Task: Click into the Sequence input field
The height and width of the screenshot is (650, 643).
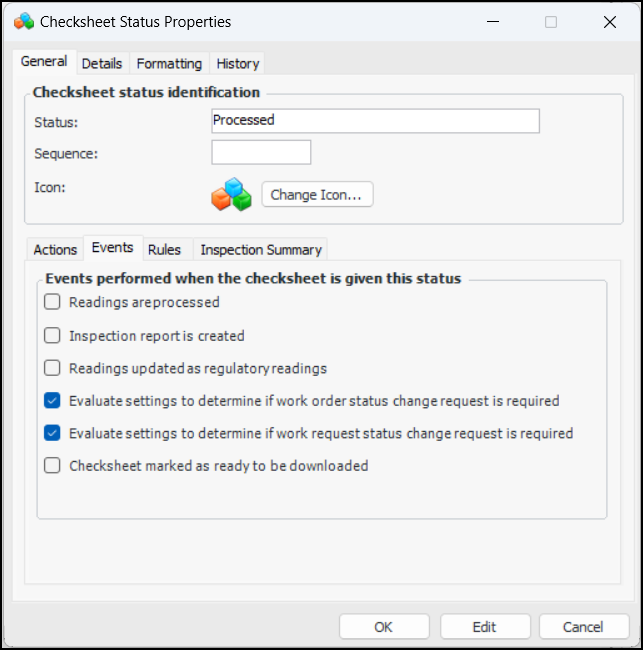Action: [261, 153]
